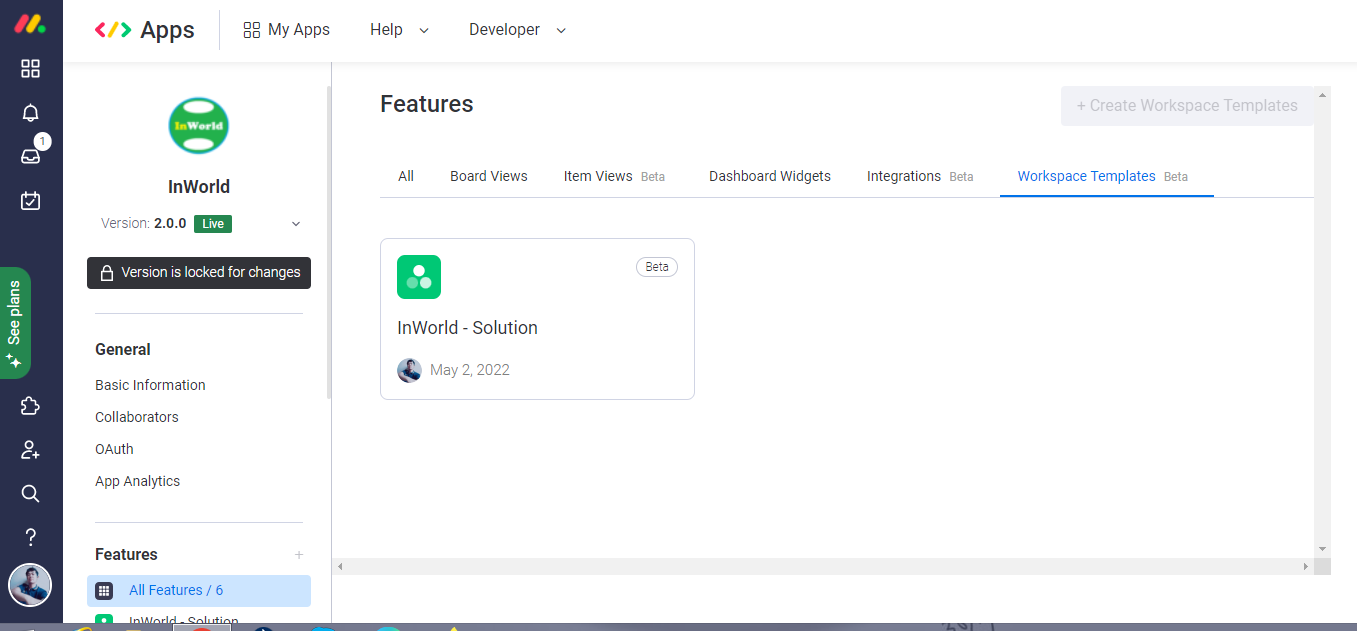Expand the version 2.0.0 dropdown chevron
Image resolution: width=1357 pixels, height=631 pixels.
pyautogui.click(x=296, y=224)
